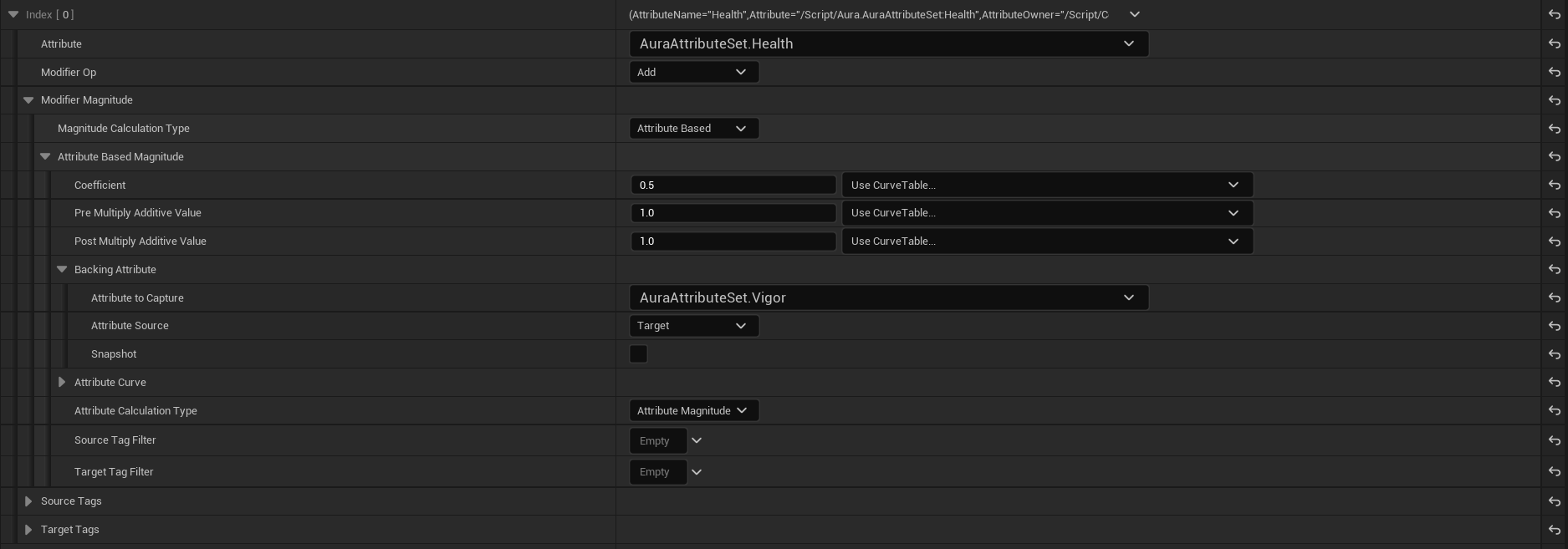
Task: Open Pre Multiply Use CurveTable dropdown
Action: (1047, 213)
